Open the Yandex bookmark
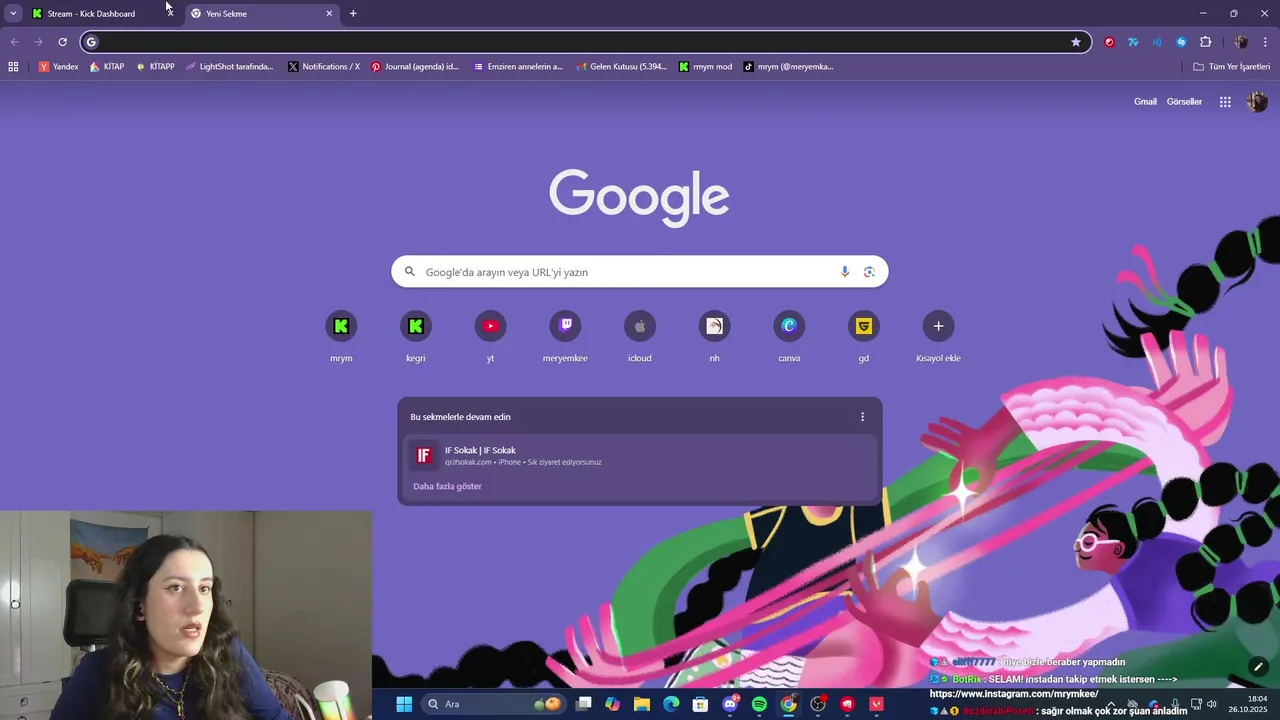Viewport: 1280px width, 720px height. [58, 67]
